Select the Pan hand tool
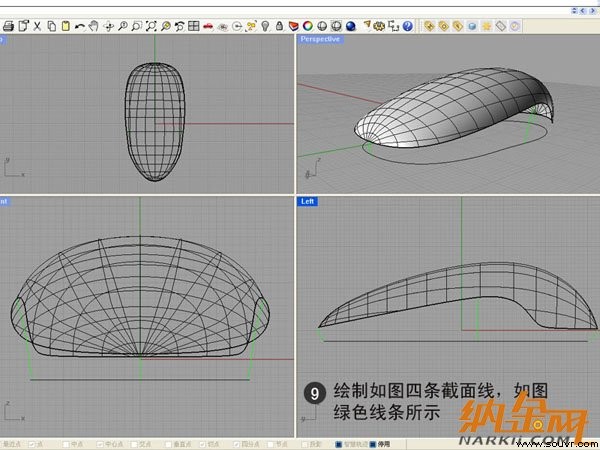The height and width of the screenshot is (450, 600). click(x=94, y=26)
